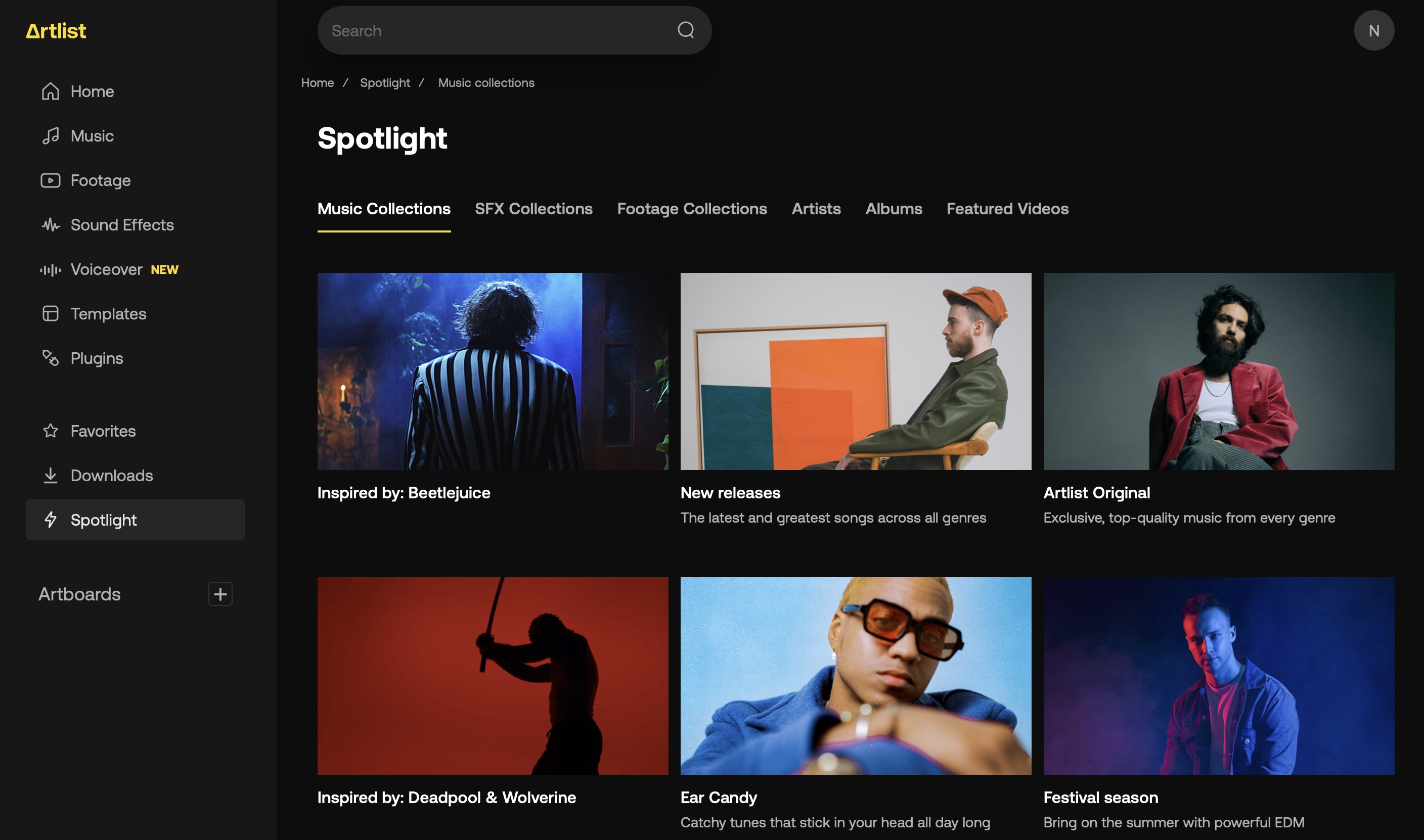1424x840 pixels.
Task: Add a new Artboard with plus button
Action: (x=220, y=594)
